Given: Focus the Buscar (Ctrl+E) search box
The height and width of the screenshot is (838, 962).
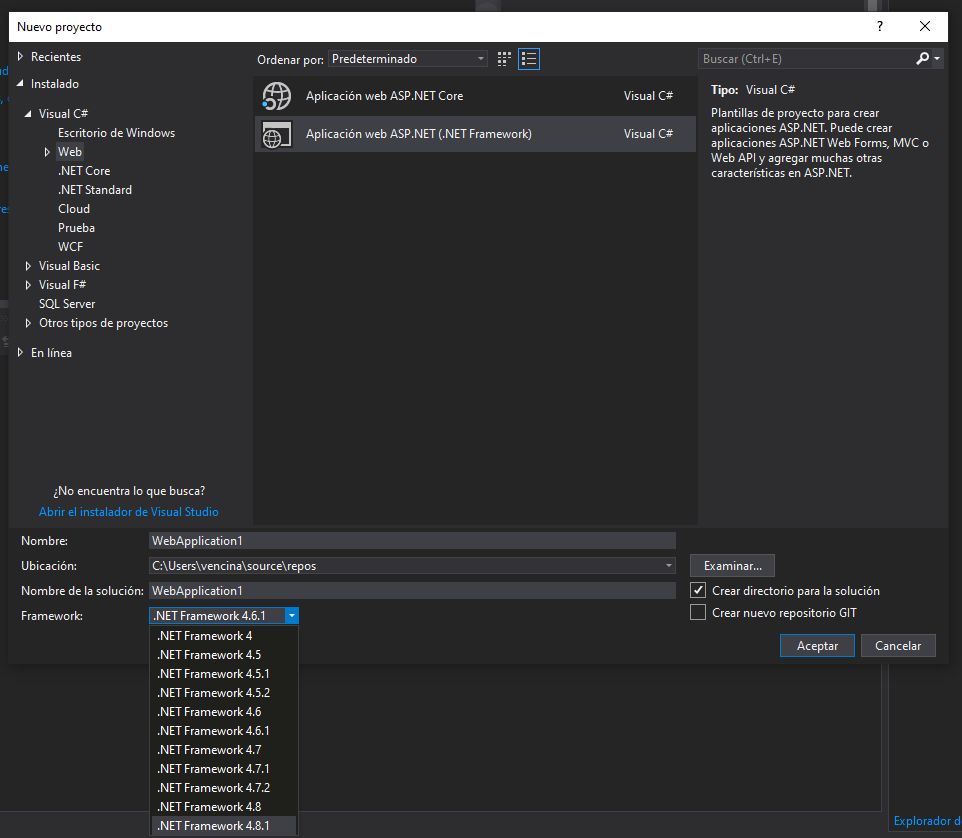Looking at the screenshot, I should [x=805, y=59].
